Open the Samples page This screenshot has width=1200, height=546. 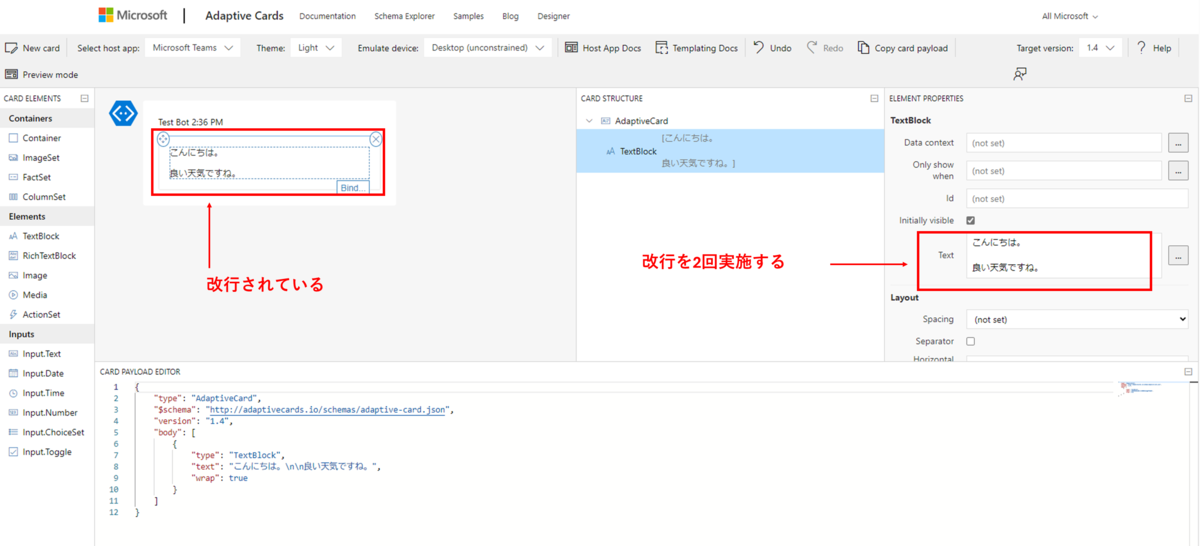468,16
